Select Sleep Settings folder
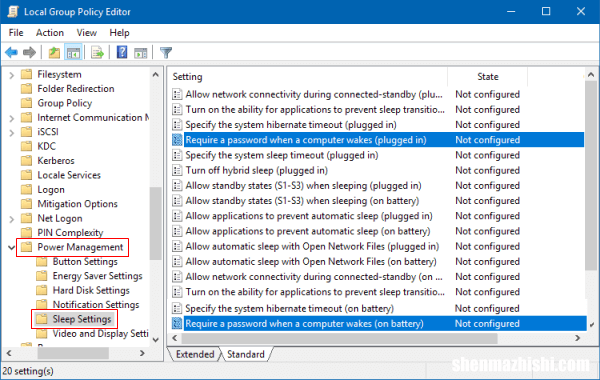Screen dimensions: 600x380 coord(82,319)
